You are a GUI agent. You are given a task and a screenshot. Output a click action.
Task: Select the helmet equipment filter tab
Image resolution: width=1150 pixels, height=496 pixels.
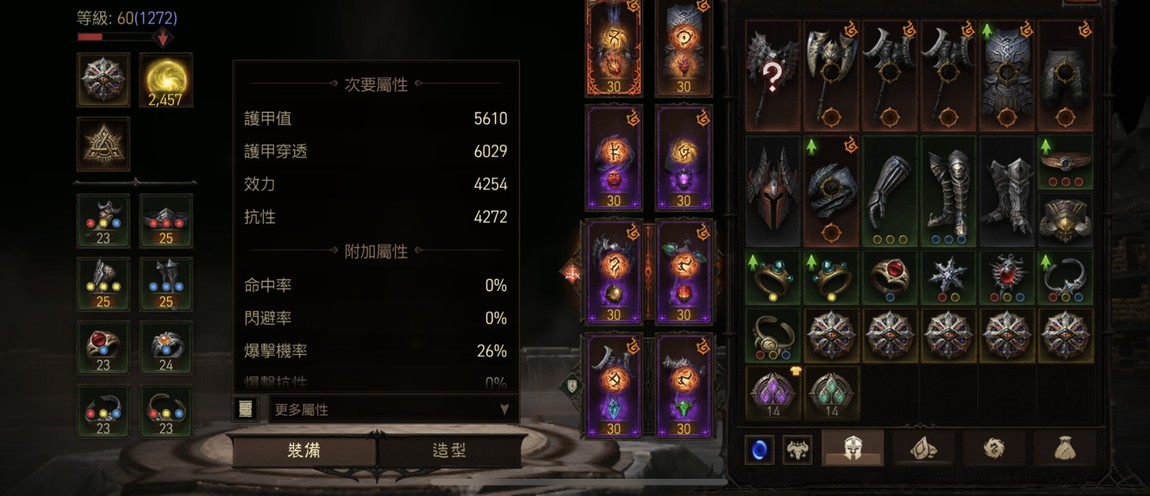point(852,448)
